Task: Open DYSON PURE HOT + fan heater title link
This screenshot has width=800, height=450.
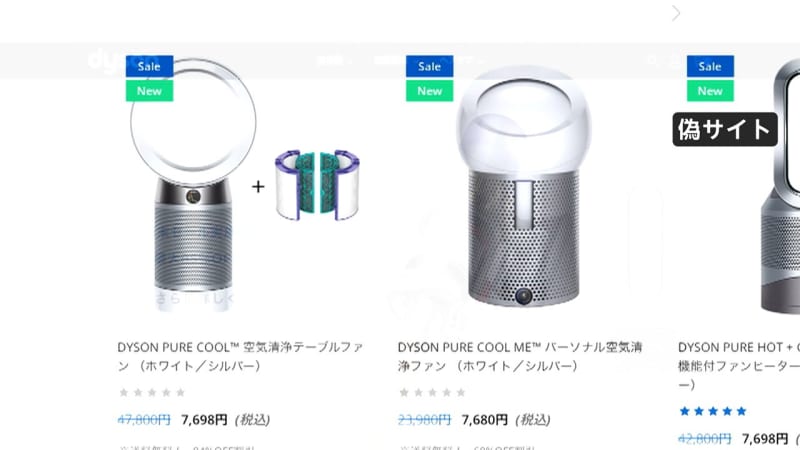Action: click(739, 365)
